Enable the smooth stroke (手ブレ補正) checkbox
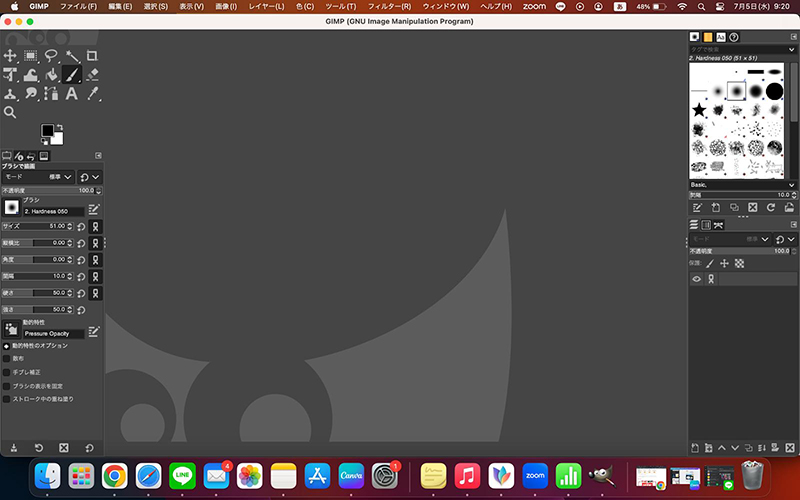 (x=7, y=372)
